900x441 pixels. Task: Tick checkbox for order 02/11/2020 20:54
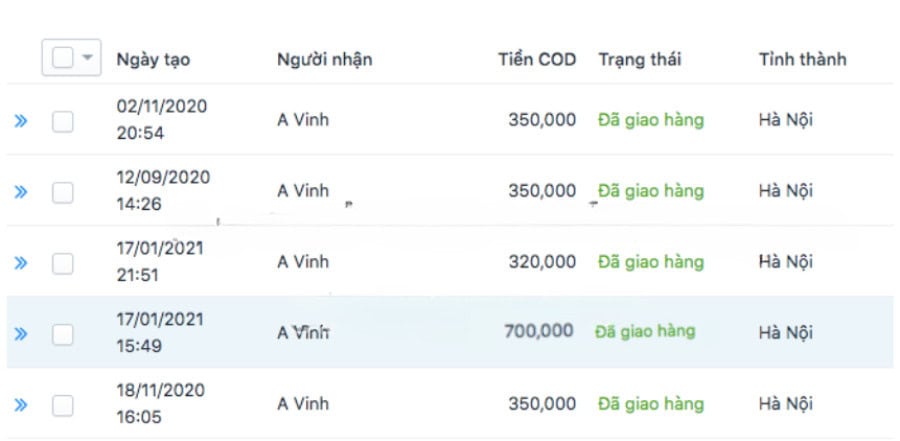(x=63, y=121)
